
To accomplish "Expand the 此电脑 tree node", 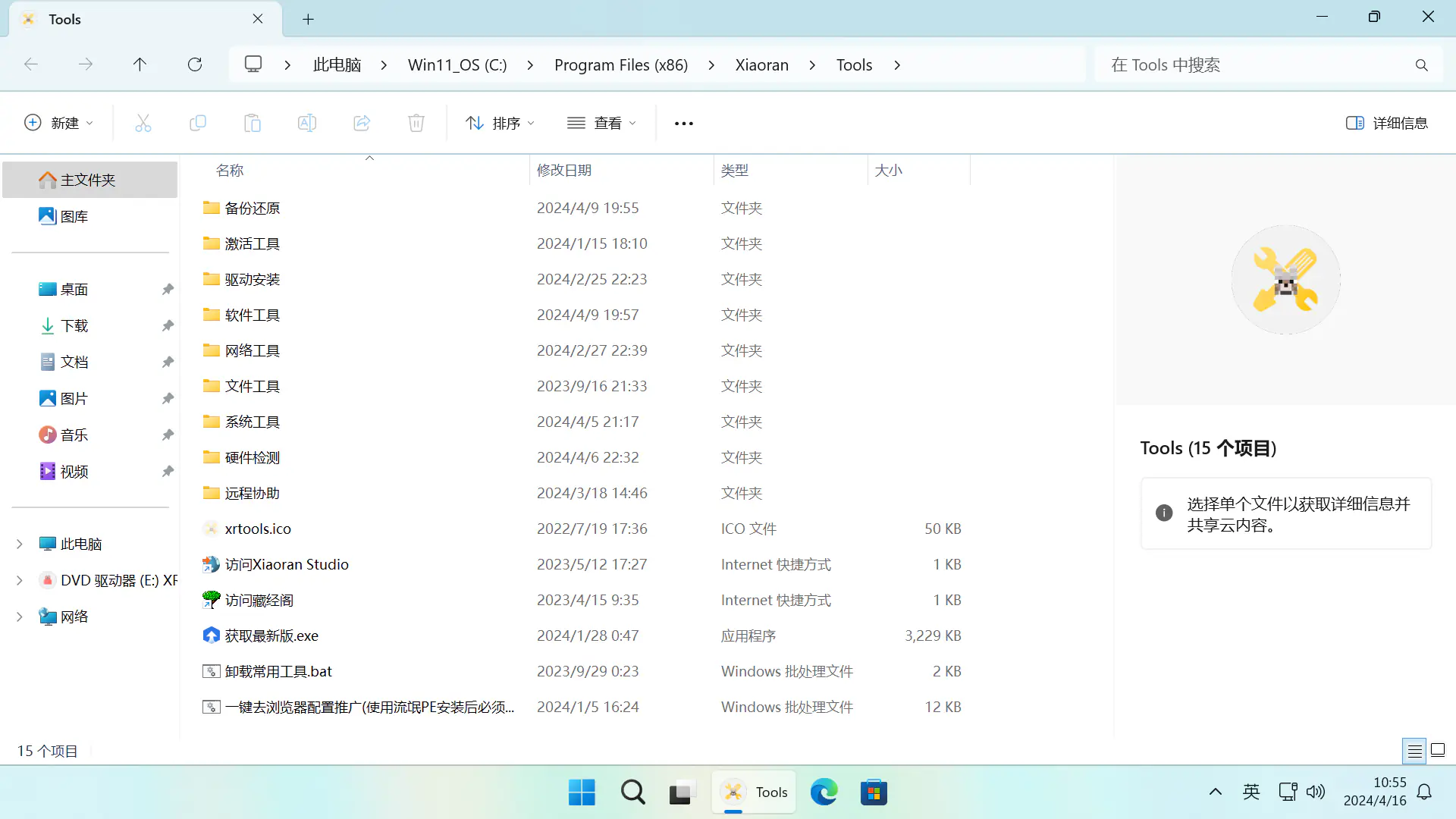I will coord(20,544).
